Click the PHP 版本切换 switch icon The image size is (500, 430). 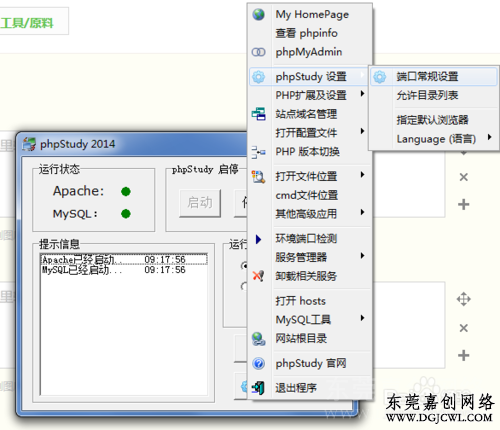258,152
